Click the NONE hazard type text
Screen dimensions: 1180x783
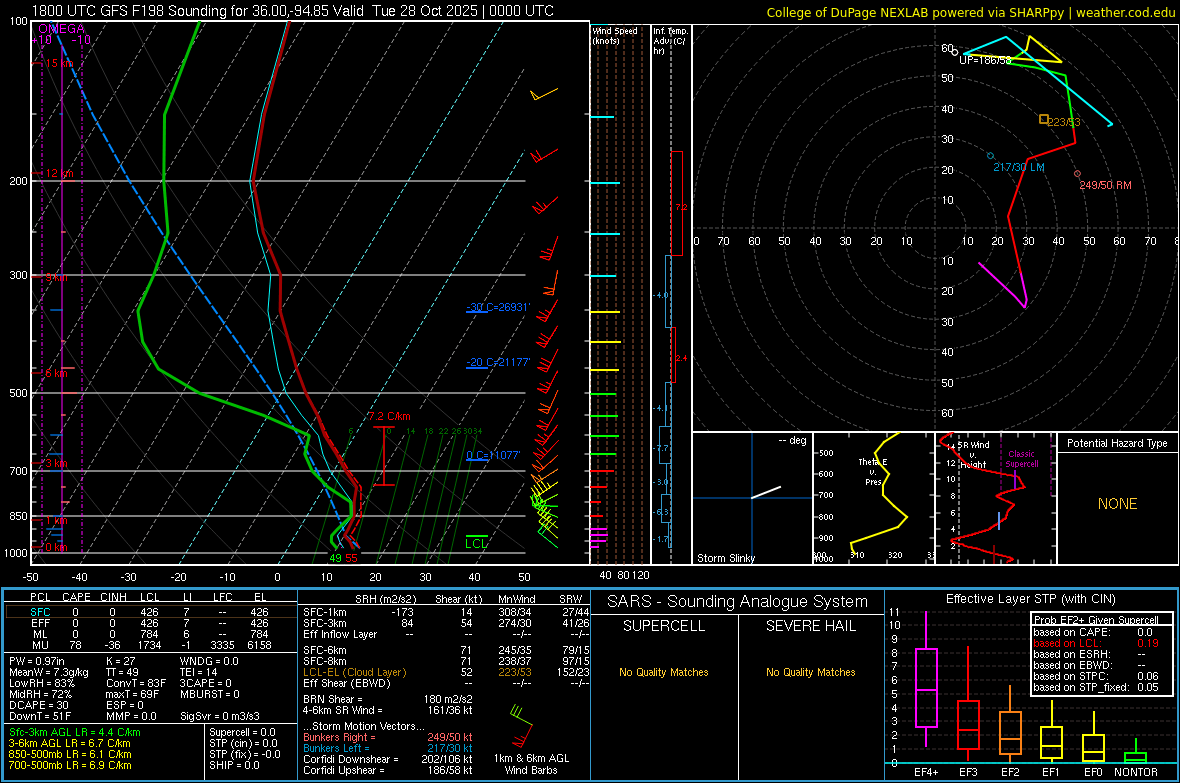[1117, 504]
